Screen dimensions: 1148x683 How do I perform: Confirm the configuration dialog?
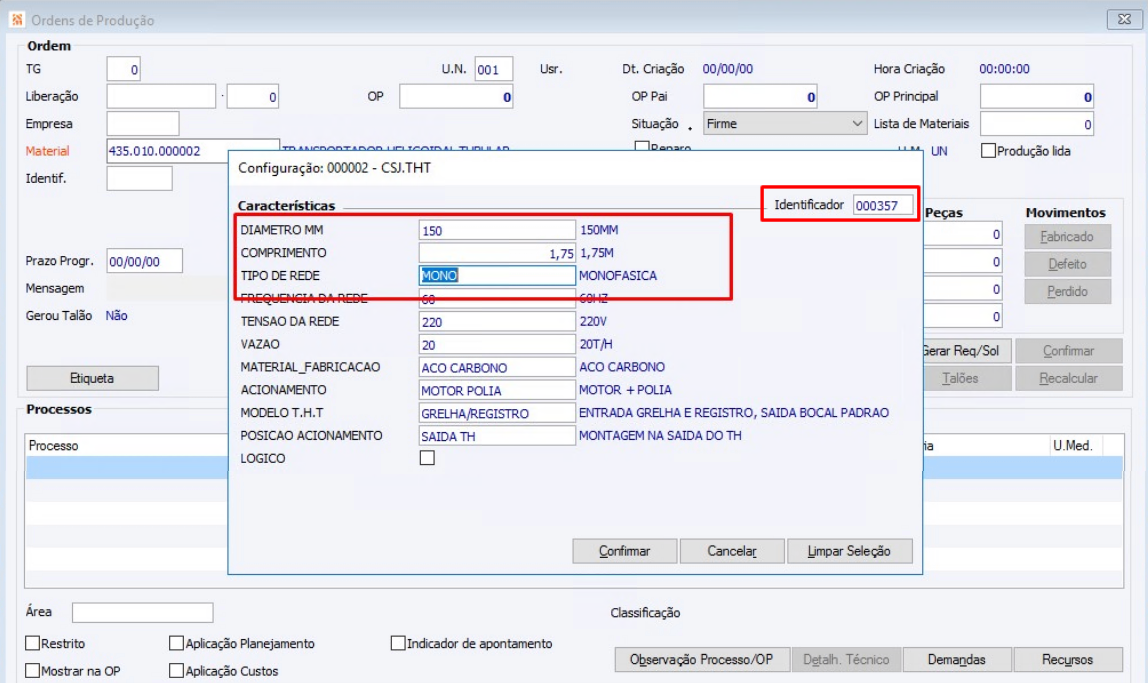coord(625,550)
